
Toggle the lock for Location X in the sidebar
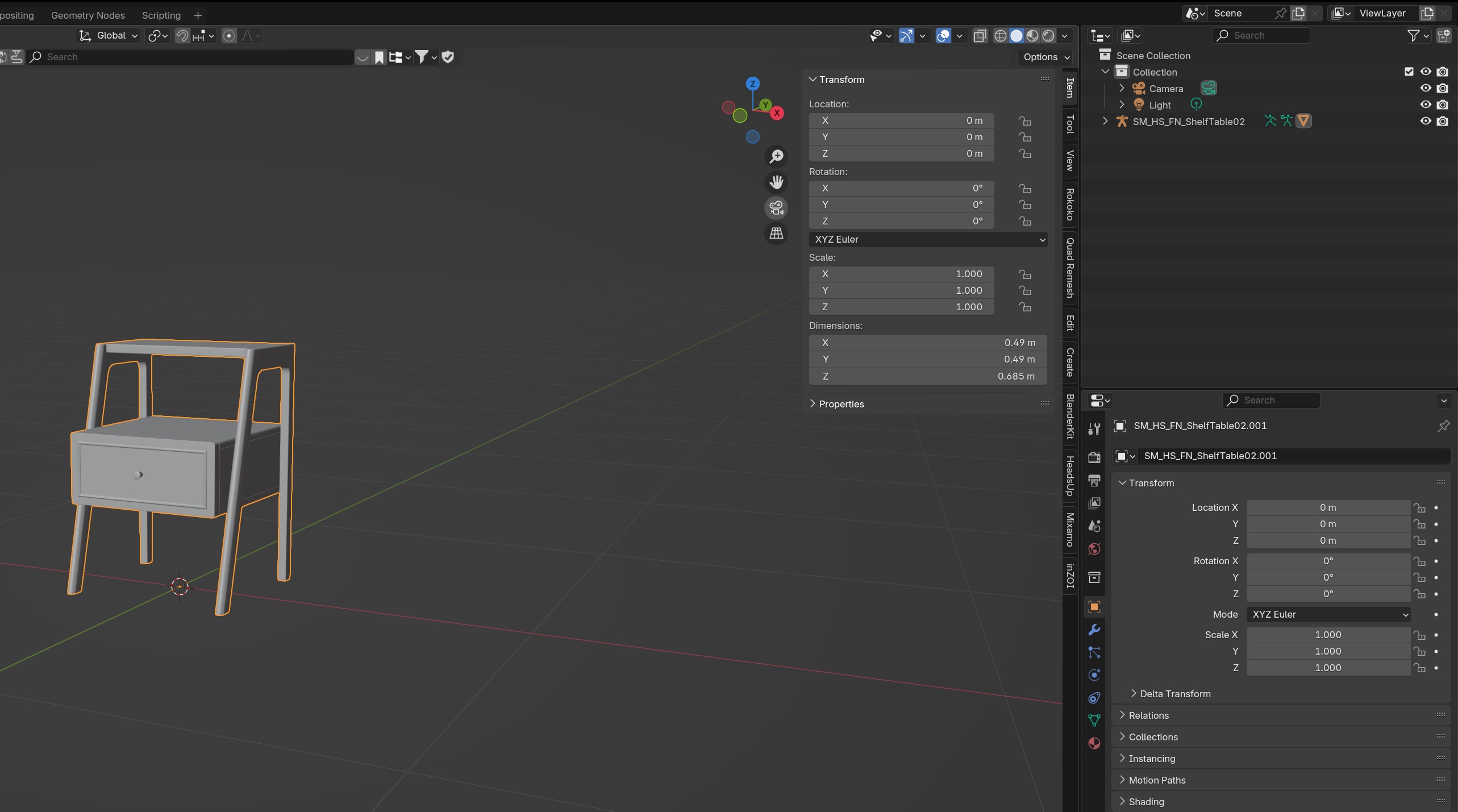(1025, 120)
